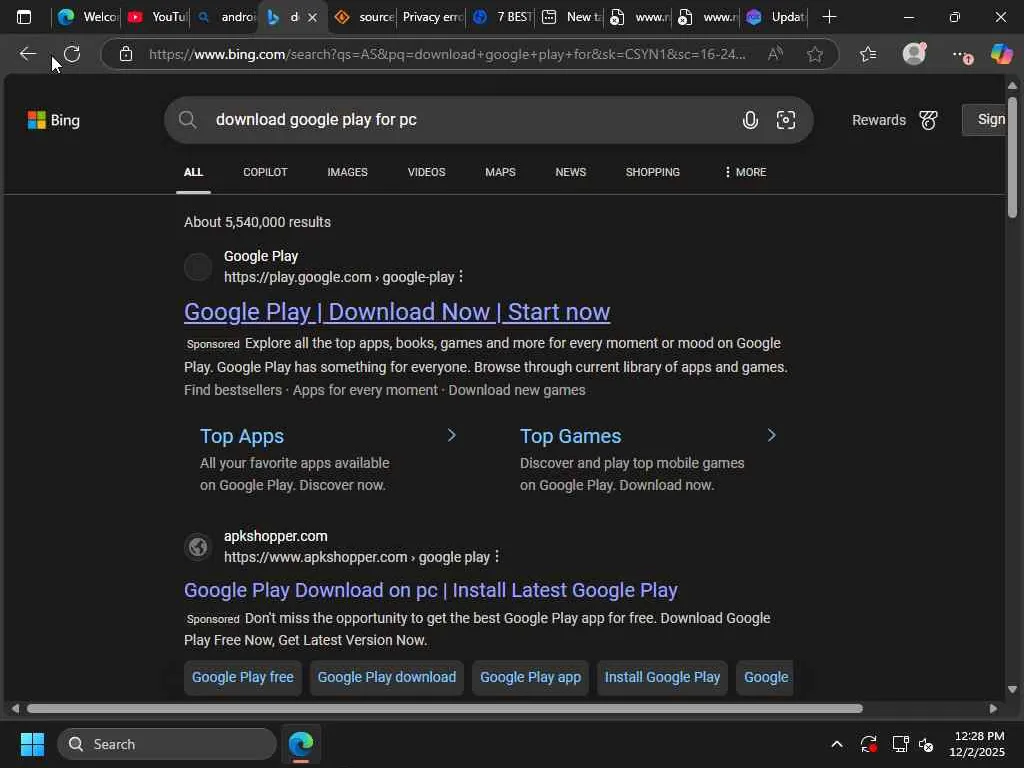1024x768 pixels.
Task: Reload the page with the refresh icon
Action: pos(72,54)
